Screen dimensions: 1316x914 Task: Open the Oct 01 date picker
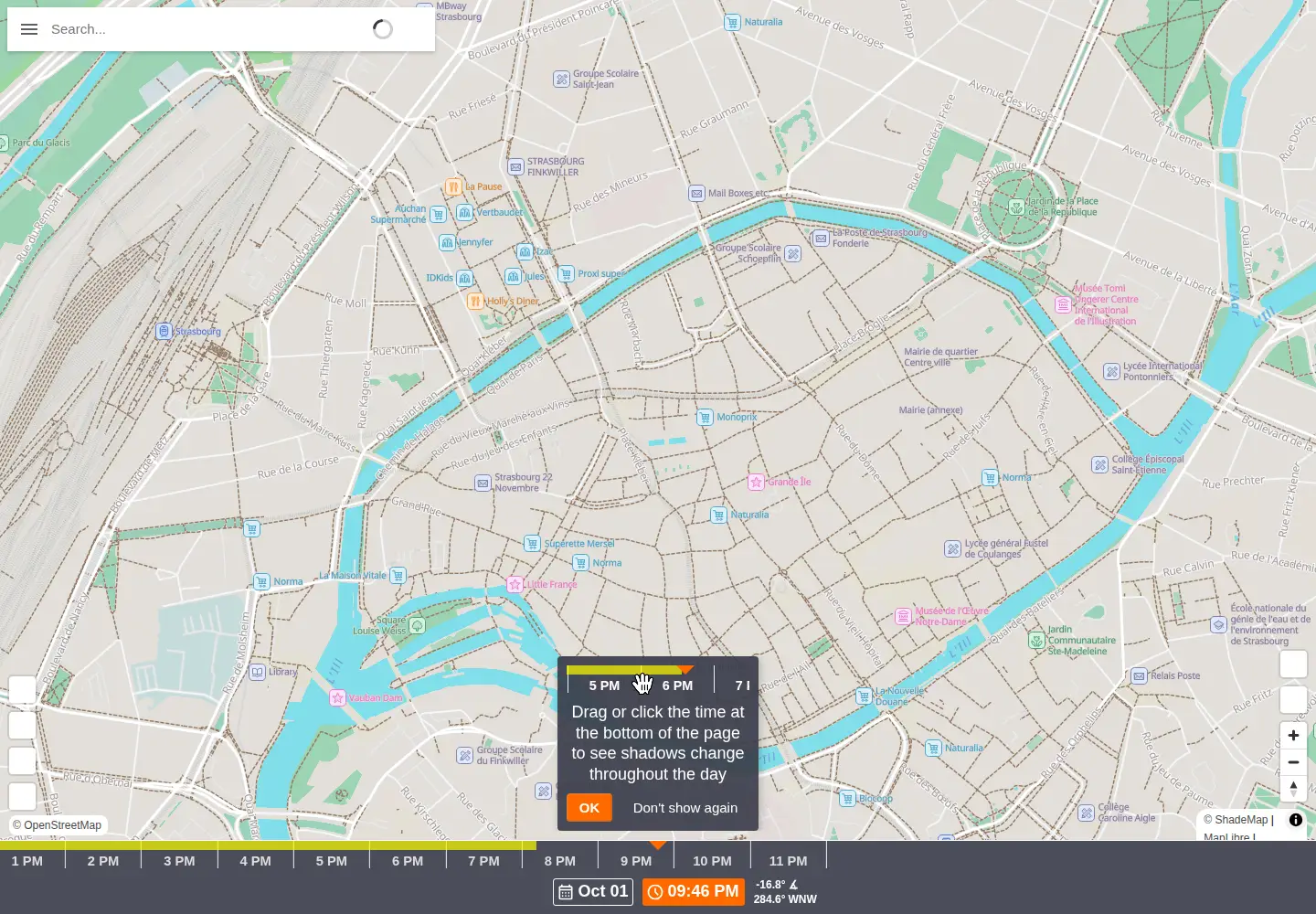coord(593,892)
